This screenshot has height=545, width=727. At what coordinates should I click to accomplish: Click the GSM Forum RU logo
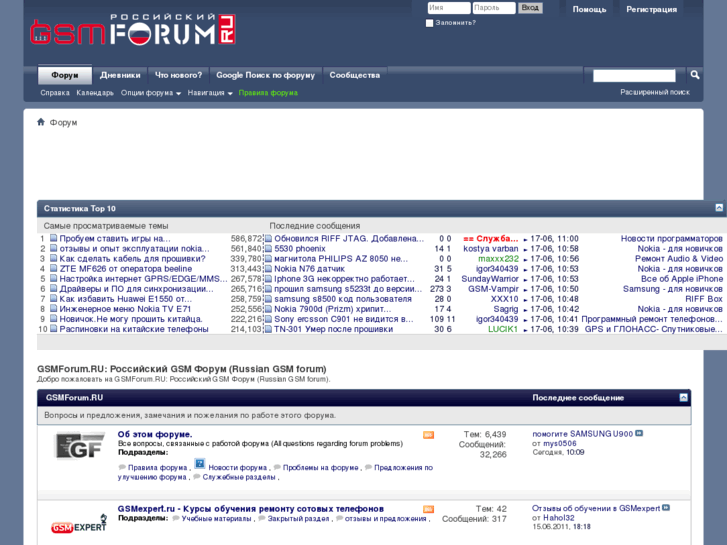tap(133, 30)
